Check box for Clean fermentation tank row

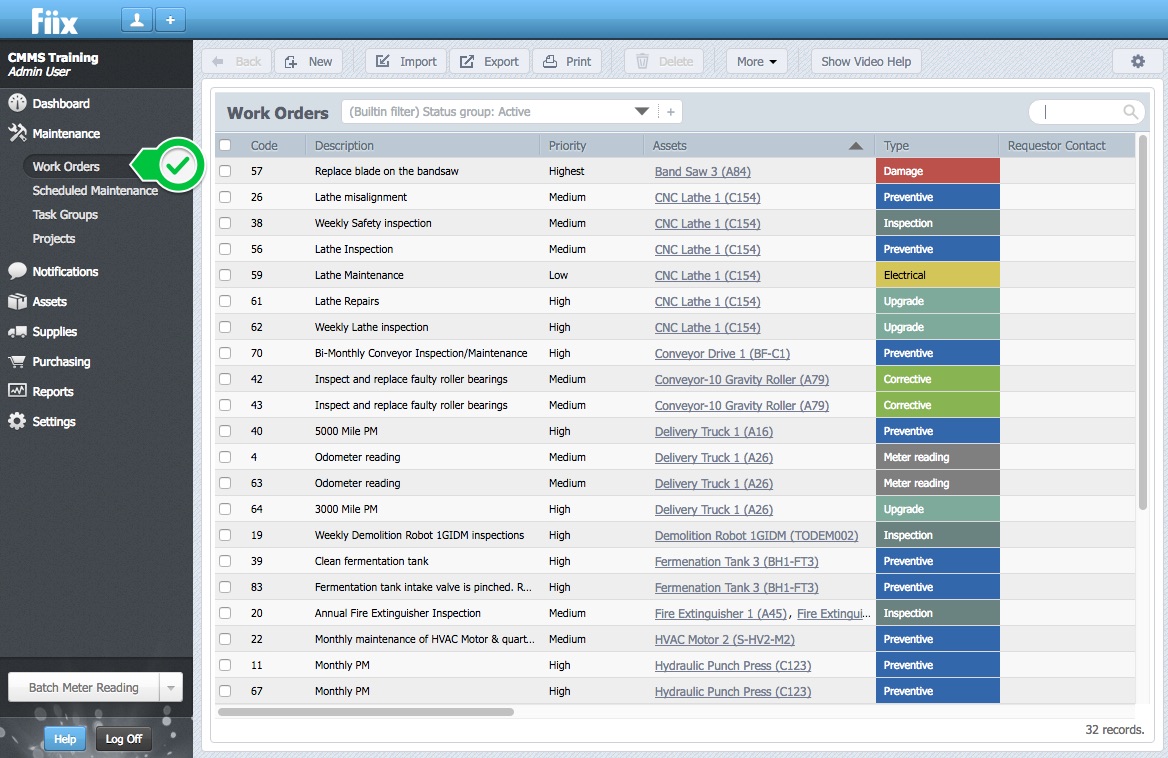coord(225,561)
